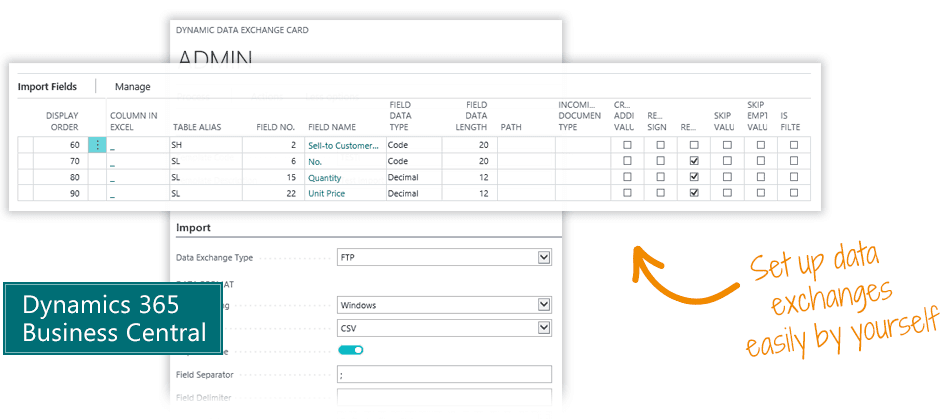
Task: Uncheck the checked RE checkbox in Quantity row
Action: point(694,177)
